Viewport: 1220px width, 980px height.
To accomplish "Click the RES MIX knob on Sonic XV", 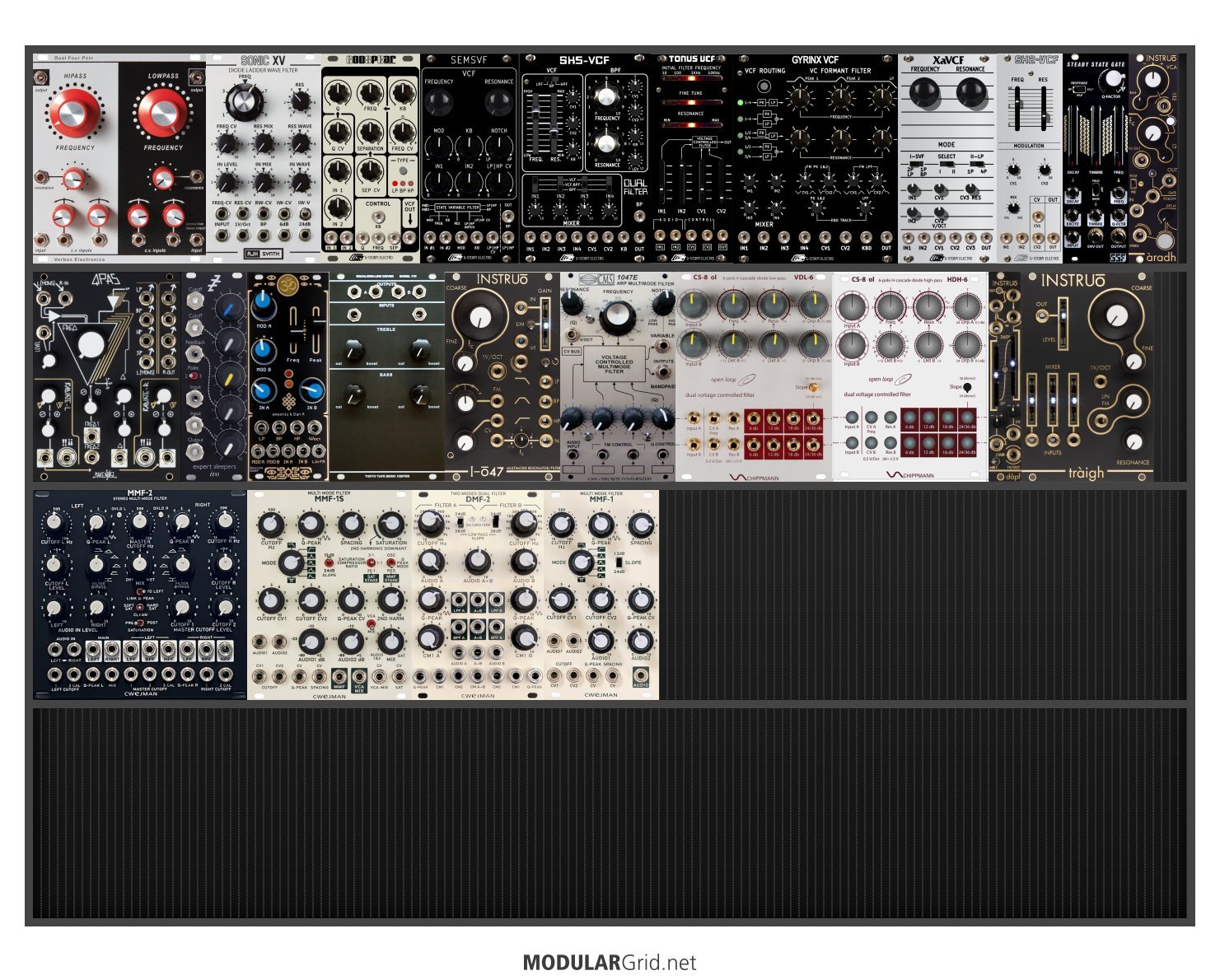I will pos(264,143).
